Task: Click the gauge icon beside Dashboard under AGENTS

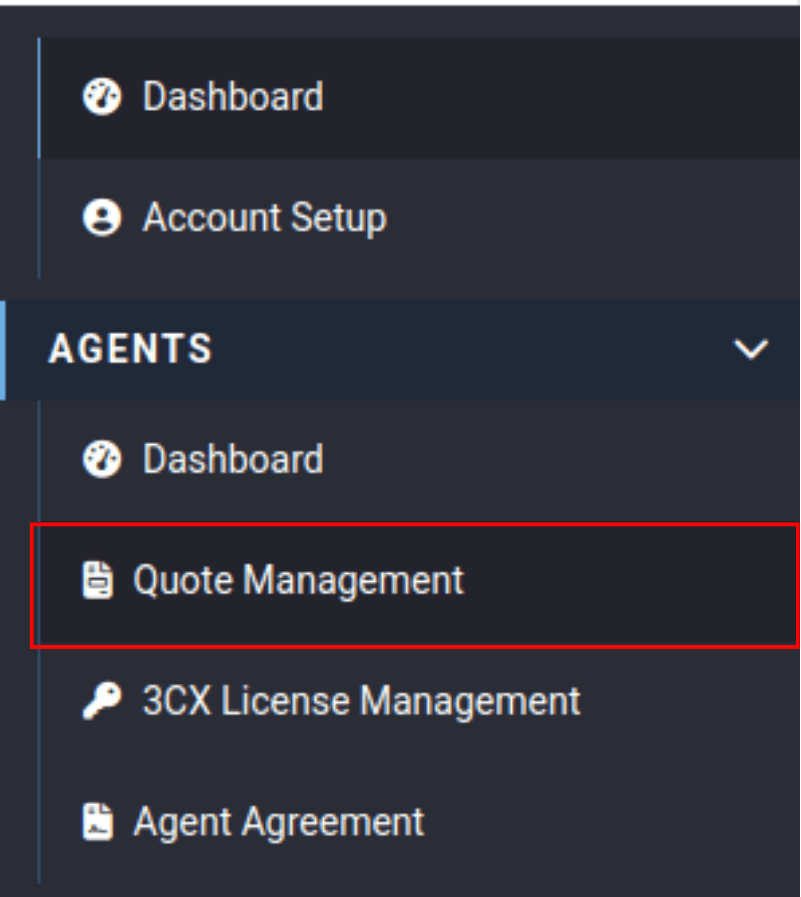Action: 102,459
